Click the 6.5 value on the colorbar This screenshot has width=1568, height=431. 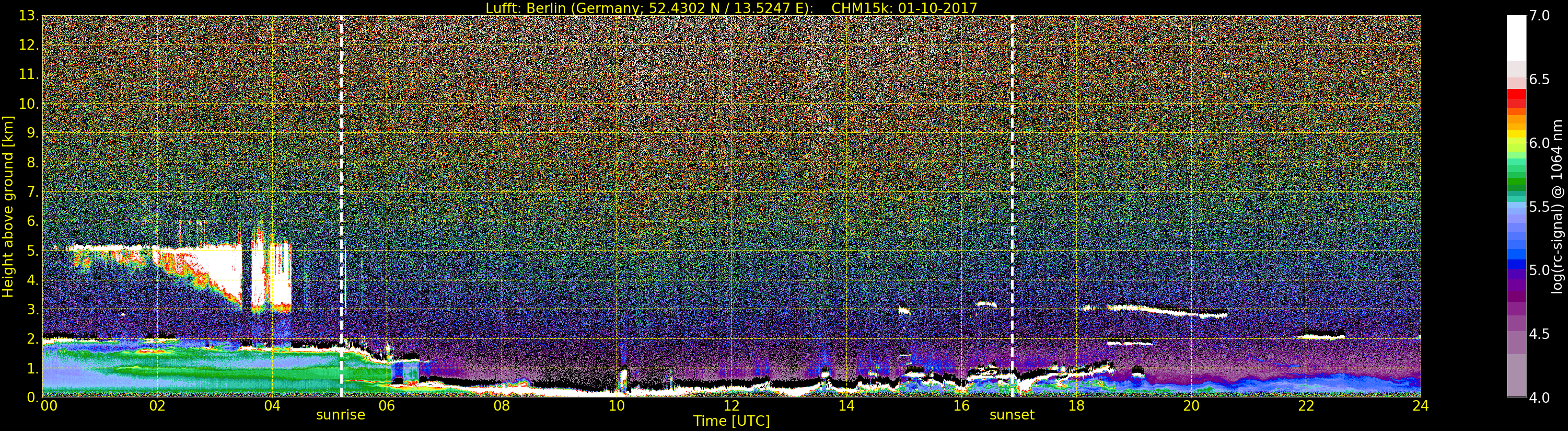tap(1540, 80)
